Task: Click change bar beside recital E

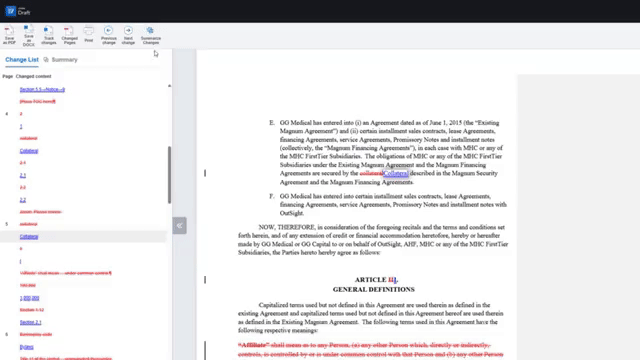Action: point(205,173)
